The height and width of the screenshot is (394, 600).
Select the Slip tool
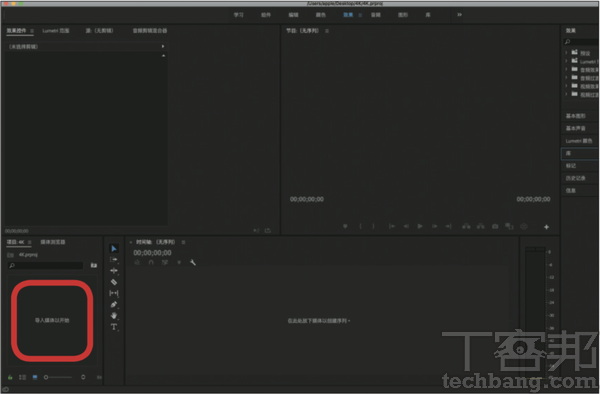tap(114, 293)
